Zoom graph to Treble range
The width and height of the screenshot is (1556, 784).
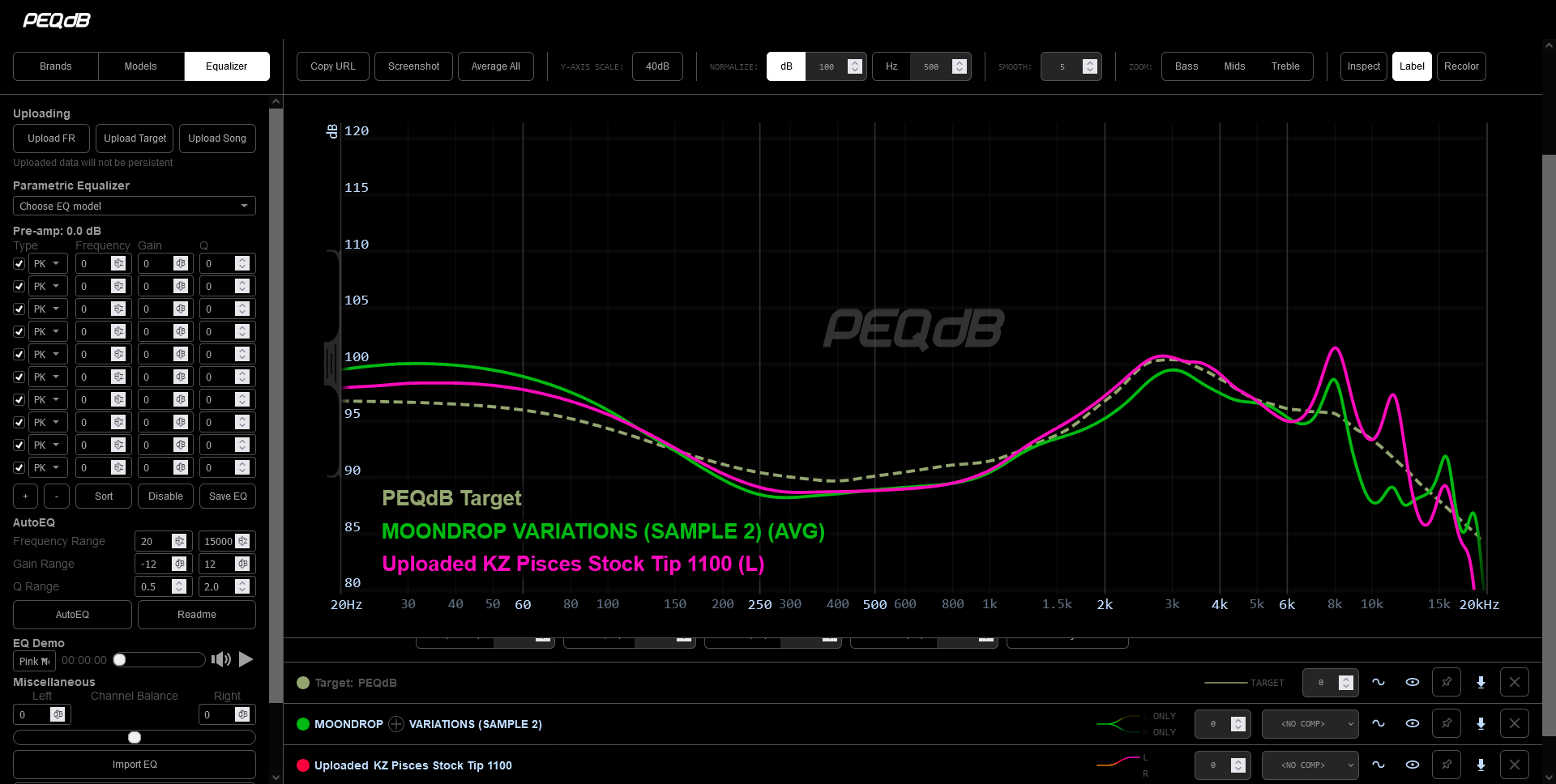1285,66
